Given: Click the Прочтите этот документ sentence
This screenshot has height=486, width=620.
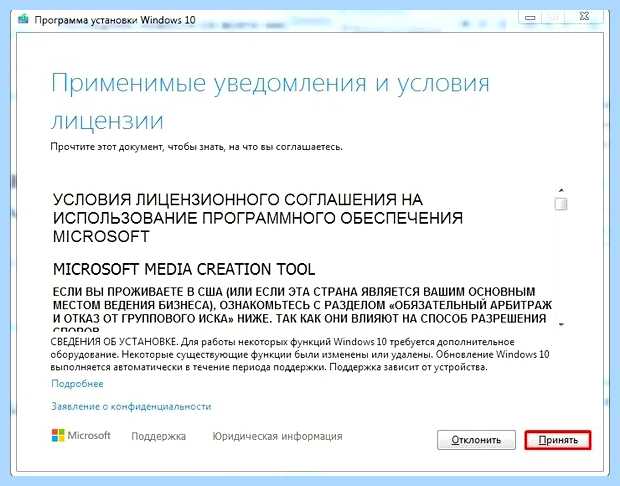Looking at the screenshot, I should point(197,147).
